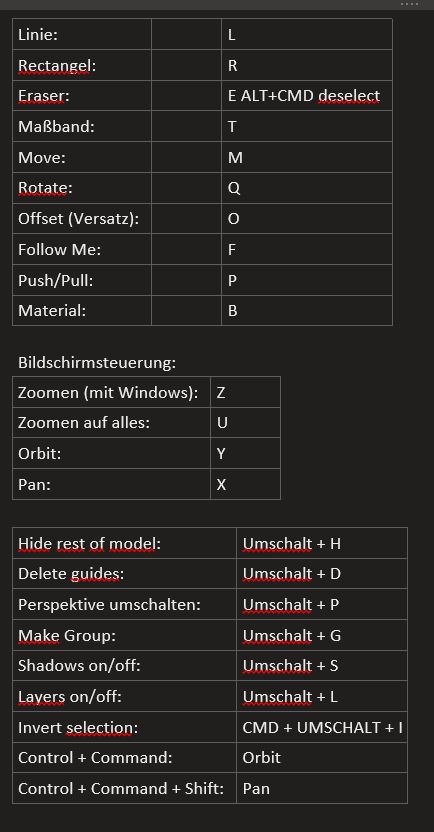Click the Maßband: table cell
Screen dimensions: 434x832
coord(82,126)
